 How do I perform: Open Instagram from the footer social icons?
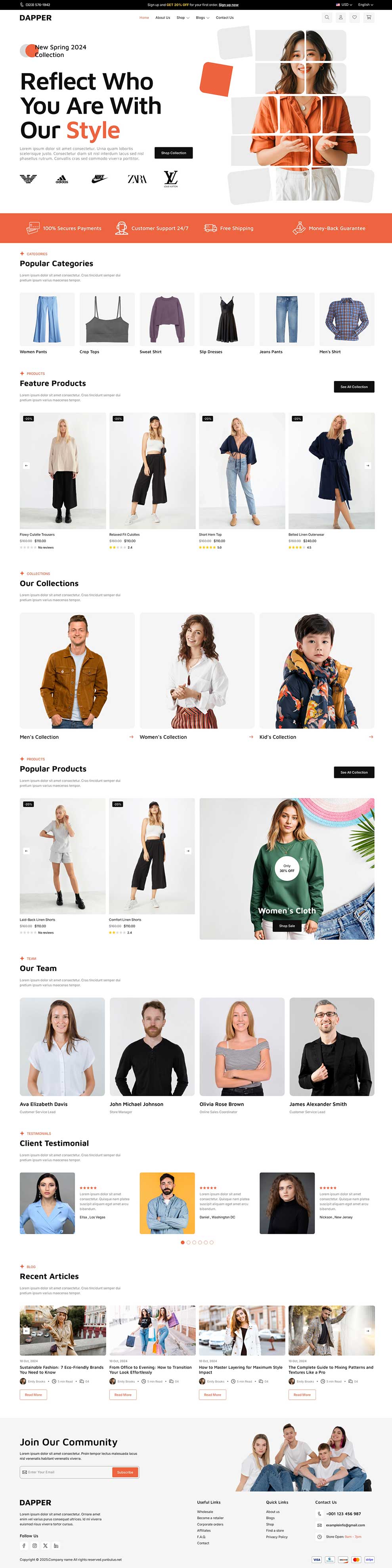(35, 1545)
